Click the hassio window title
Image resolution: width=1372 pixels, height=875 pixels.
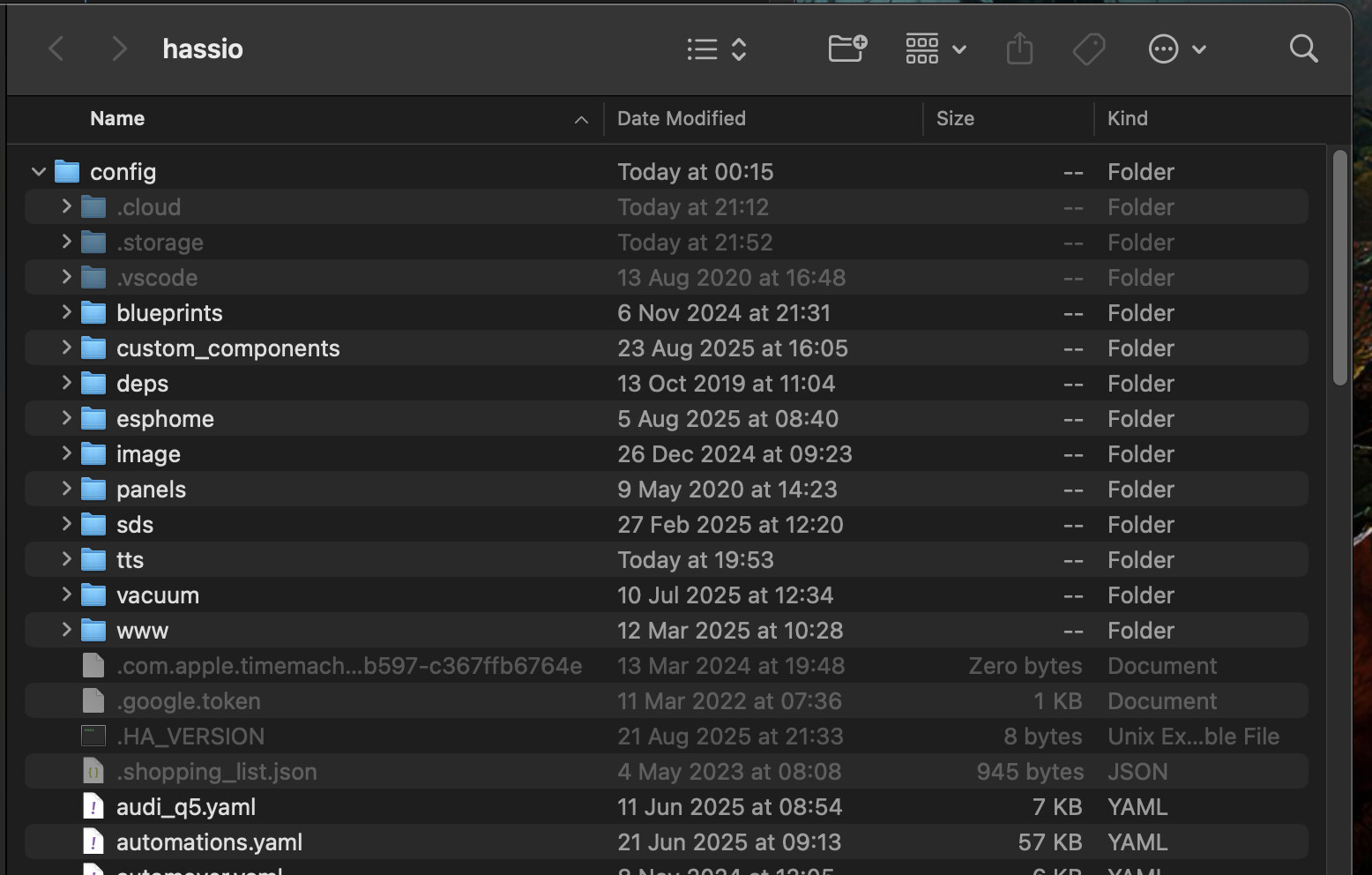coord(203,49)
